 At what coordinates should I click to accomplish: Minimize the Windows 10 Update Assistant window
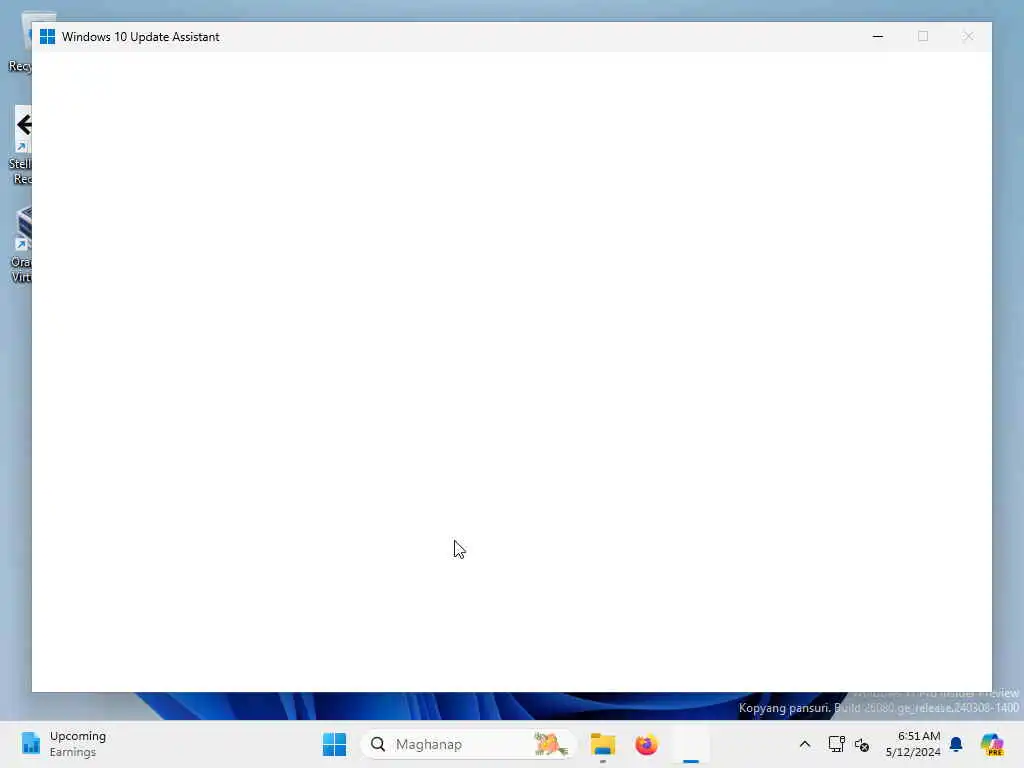click(x=878, y=37)
